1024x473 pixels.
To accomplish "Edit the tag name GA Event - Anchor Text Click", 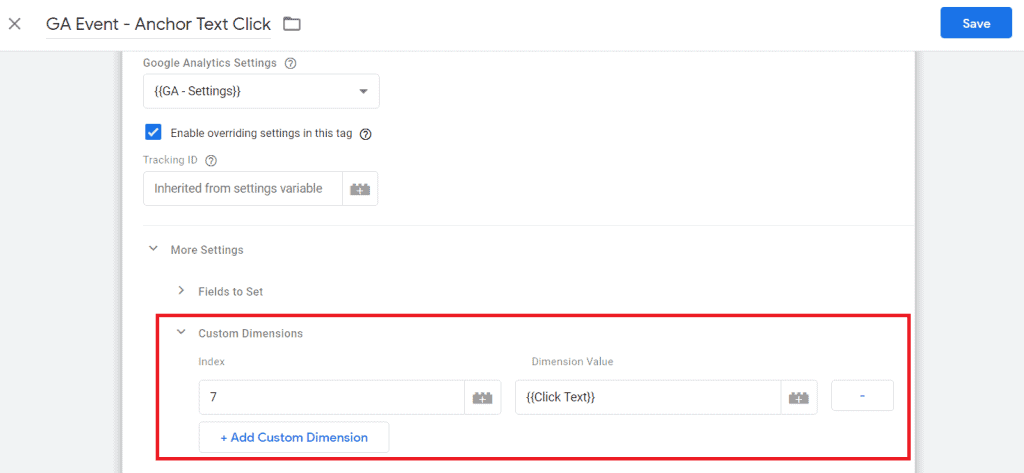I will (x=158, y=24).
